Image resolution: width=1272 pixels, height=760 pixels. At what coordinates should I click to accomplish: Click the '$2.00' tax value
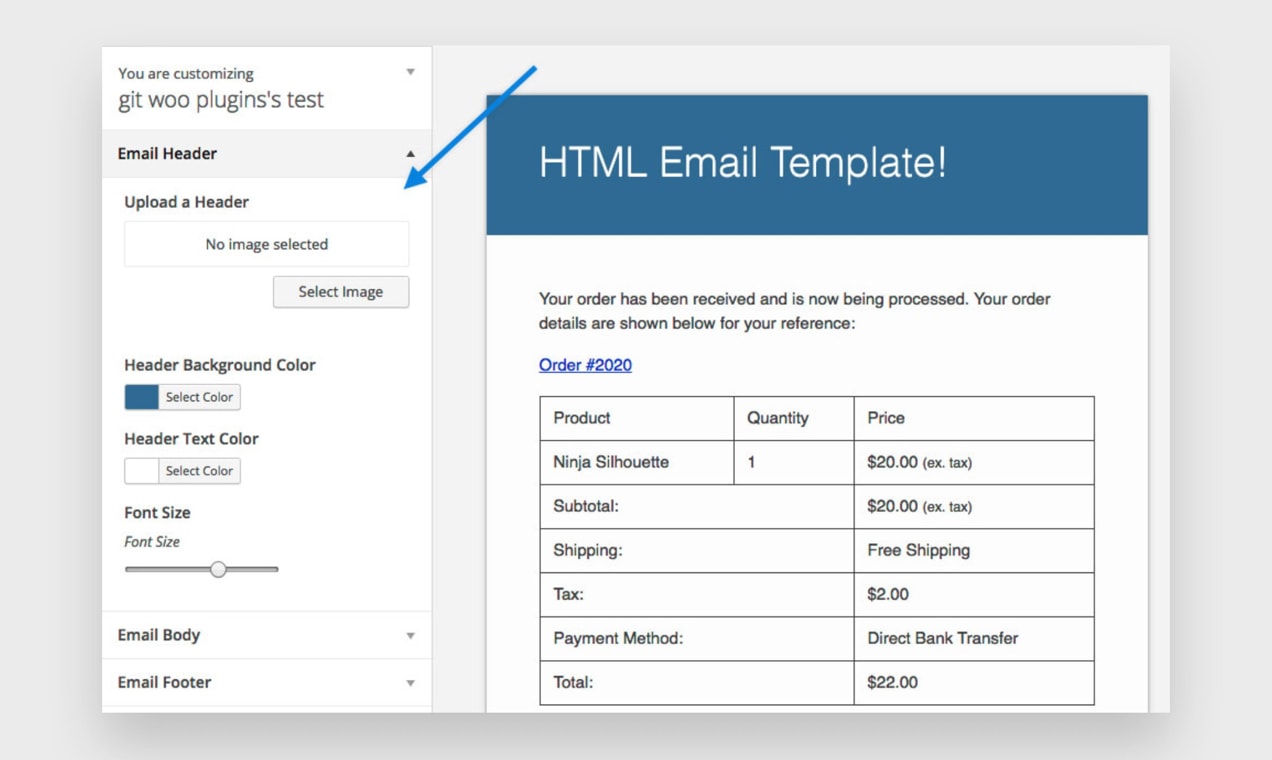(888, 595)
